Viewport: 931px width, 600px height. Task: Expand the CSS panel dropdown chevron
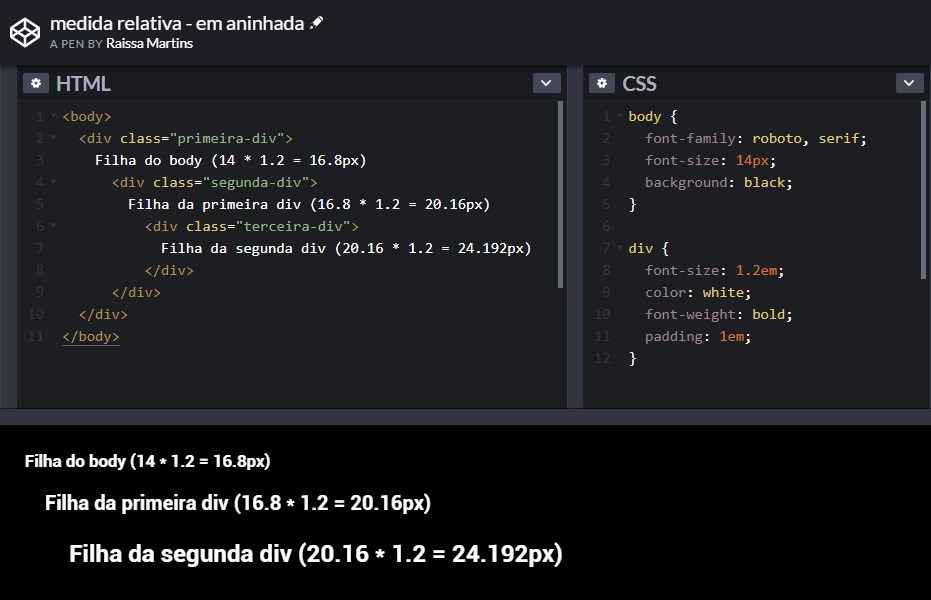click(x=909, y=83)
